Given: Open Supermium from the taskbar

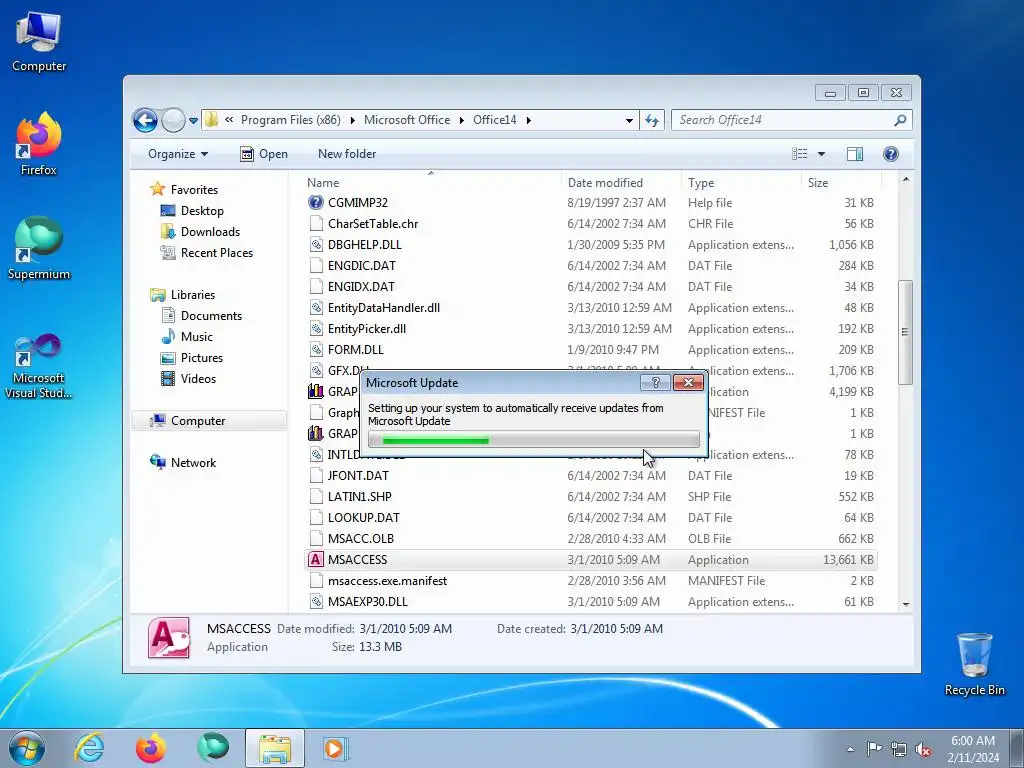Looking at the screenshot, I should tap(213, 748).
